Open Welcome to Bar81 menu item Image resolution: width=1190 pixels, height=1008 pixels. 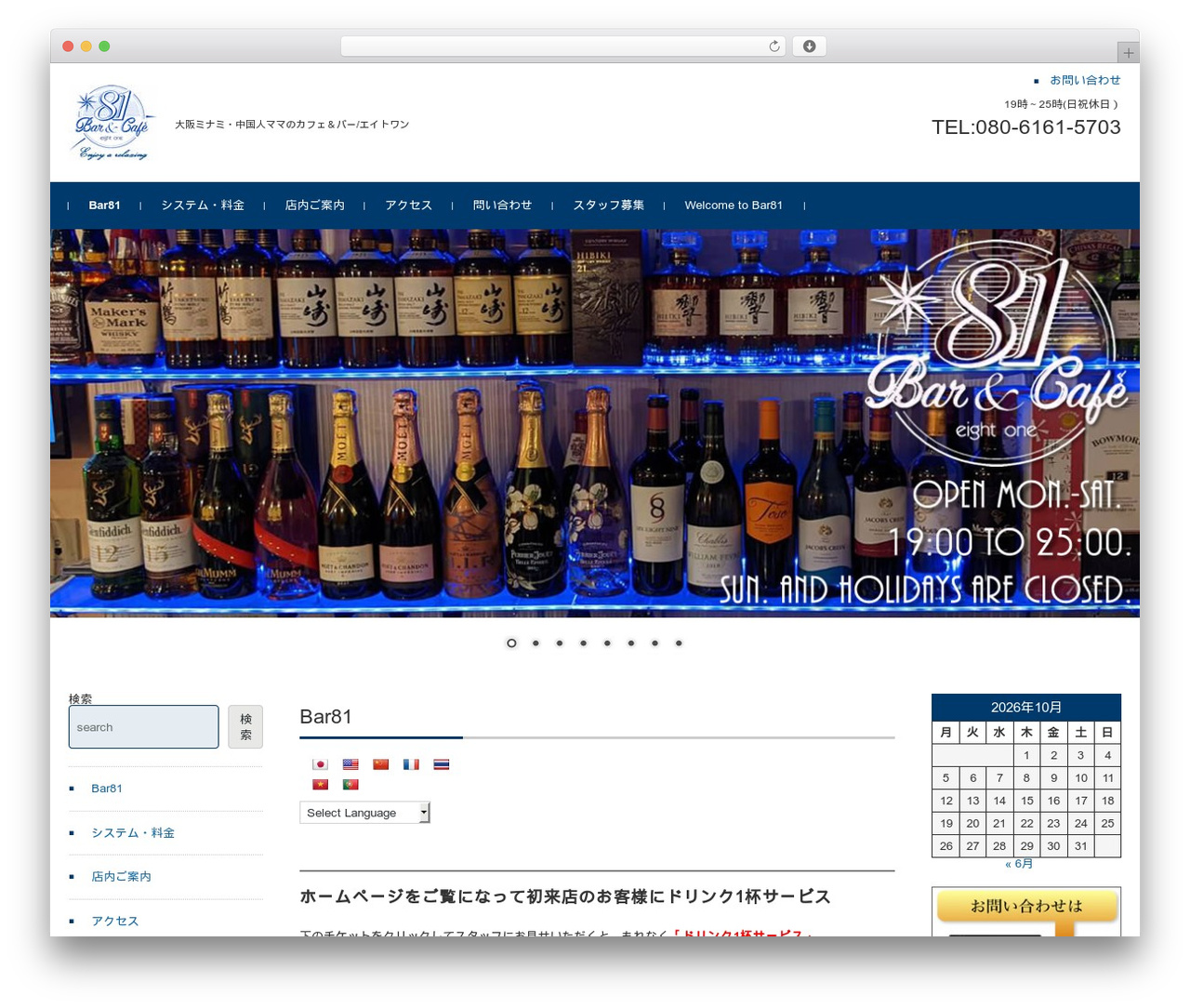(734, 206)
